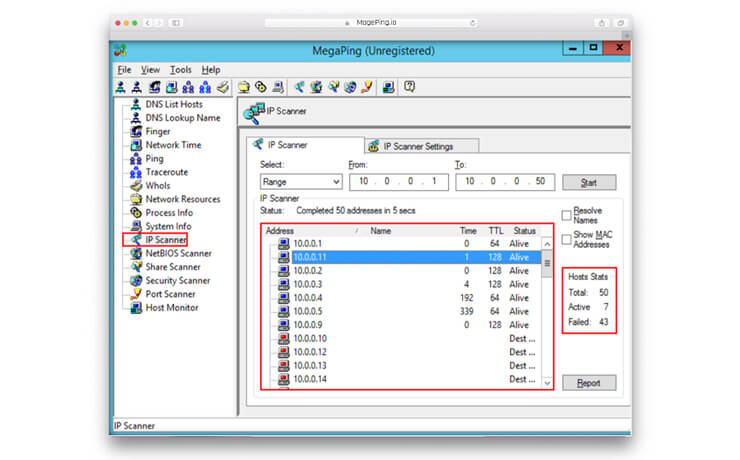
Task: Switch to the IP Scanner tab
Action: [x=305, y=145]
